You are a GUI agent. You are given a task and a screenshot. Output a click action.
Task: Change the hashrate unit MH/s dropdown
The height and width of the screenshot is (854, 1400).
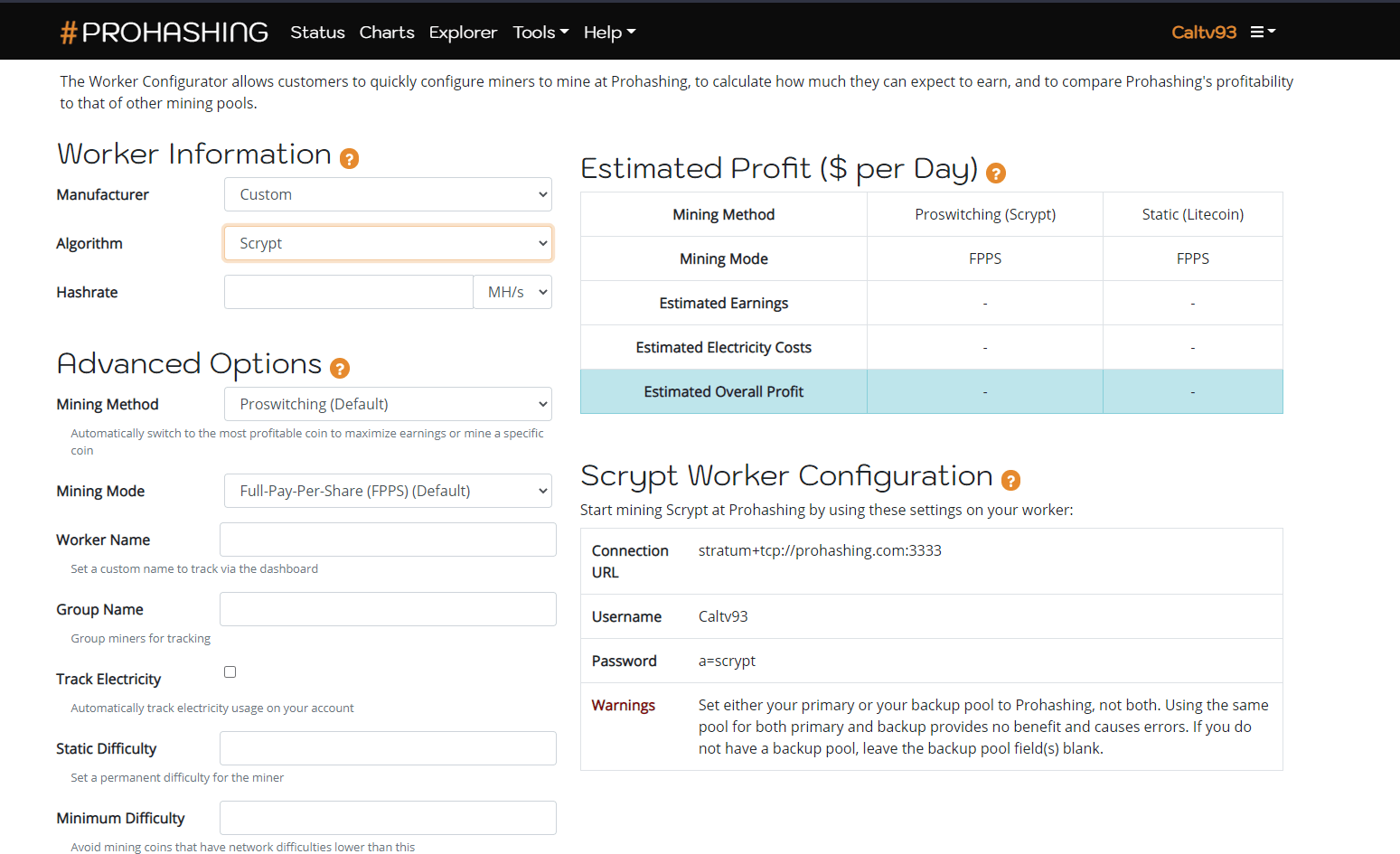tap(512, 292)
